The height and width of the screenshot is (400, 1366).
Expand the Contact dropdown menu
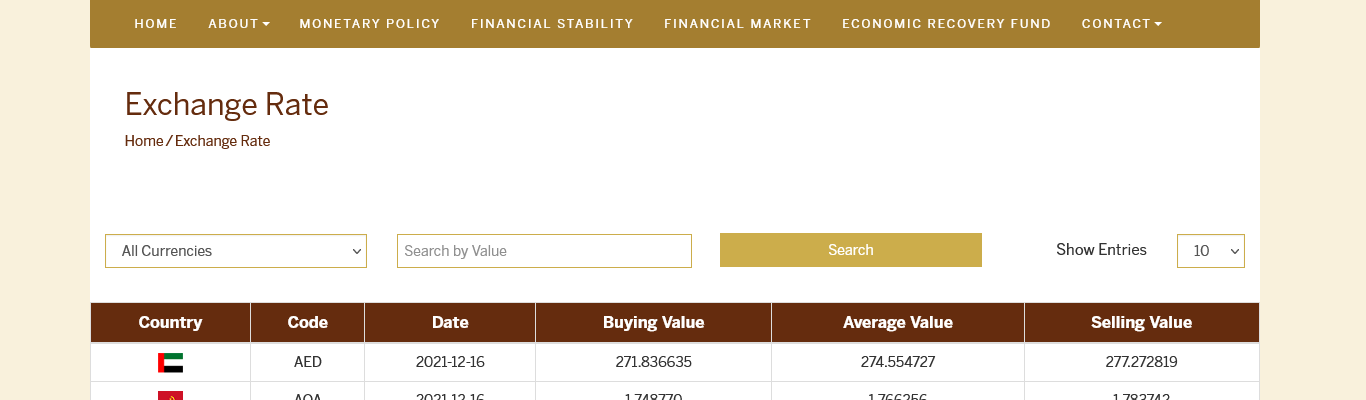click(x=1121, y=24)
